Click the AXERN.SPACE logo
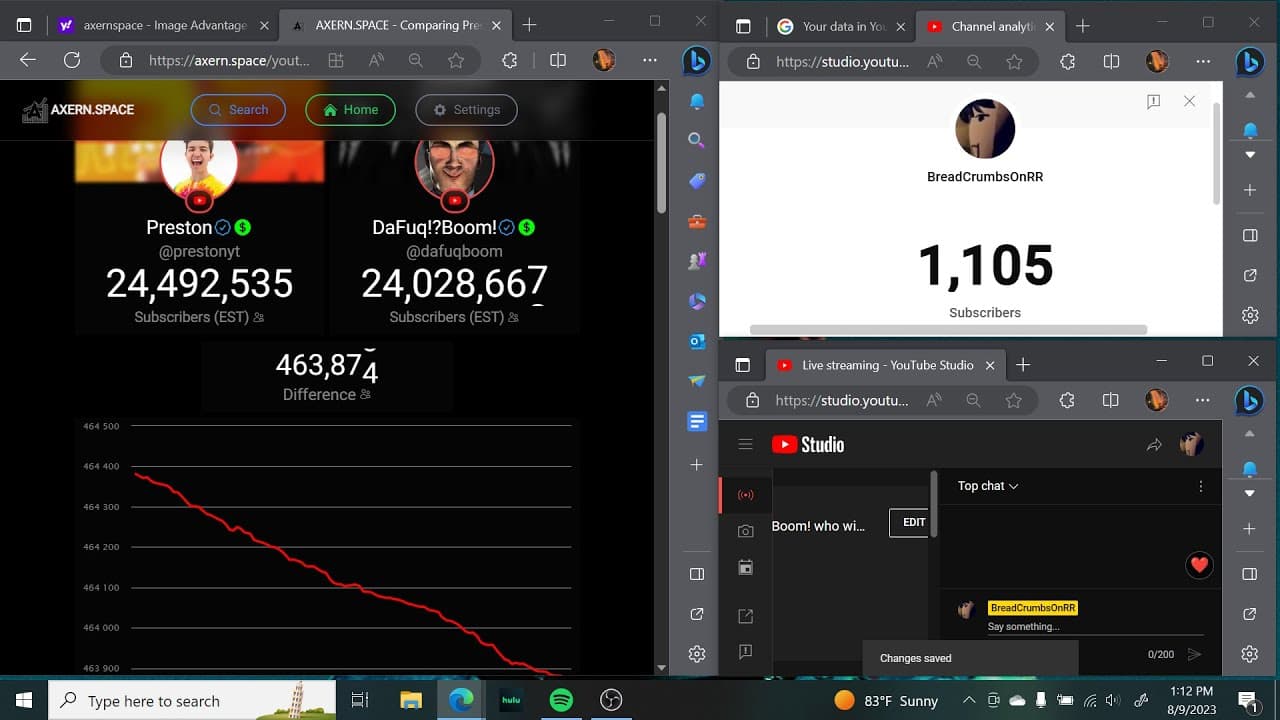1280x720 pixels. click(78, 110)
